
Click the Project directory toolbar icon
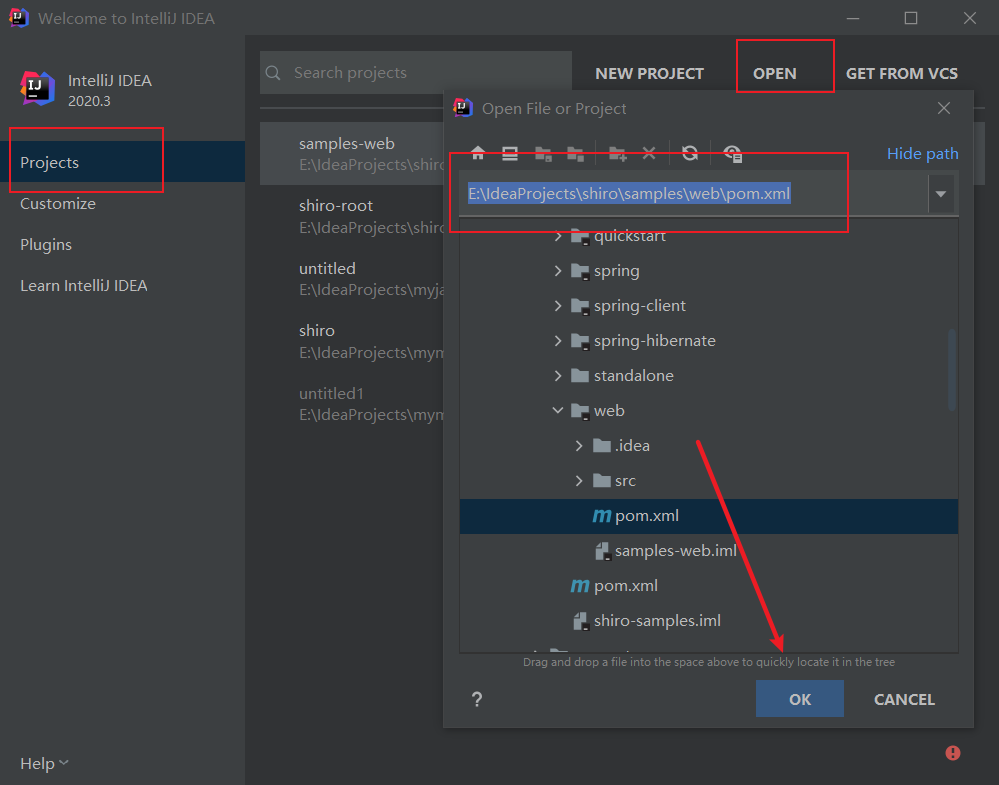(543, 154)
